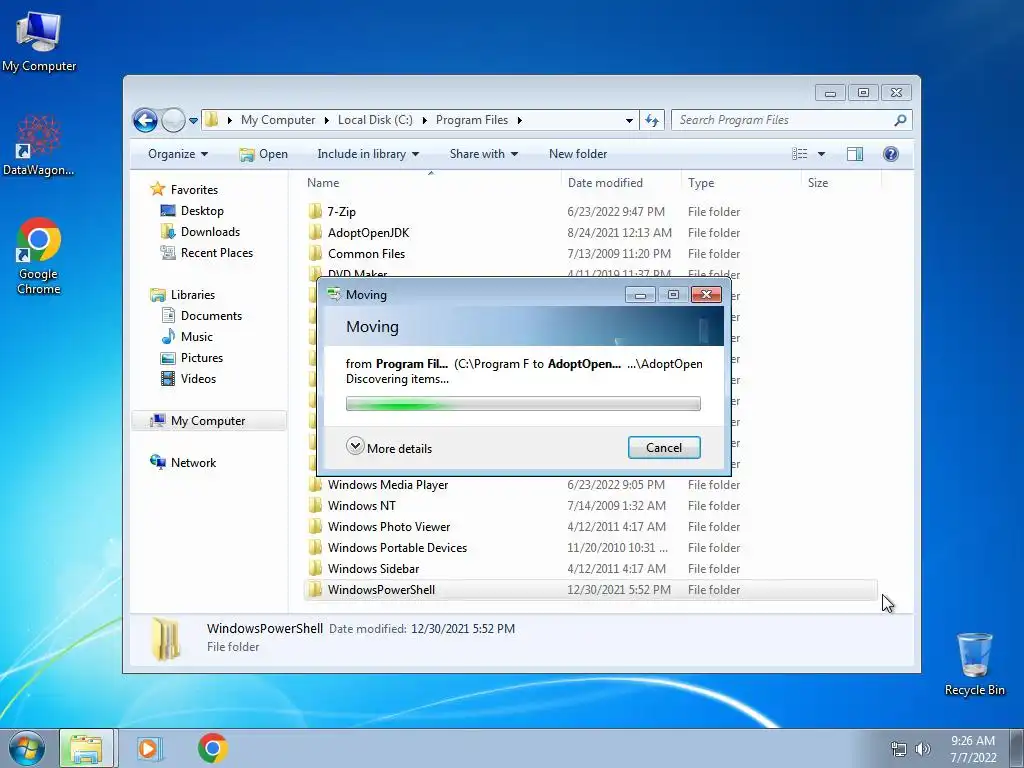
Task: Toggle the preview pane icon
Action: tap(855, 154)
